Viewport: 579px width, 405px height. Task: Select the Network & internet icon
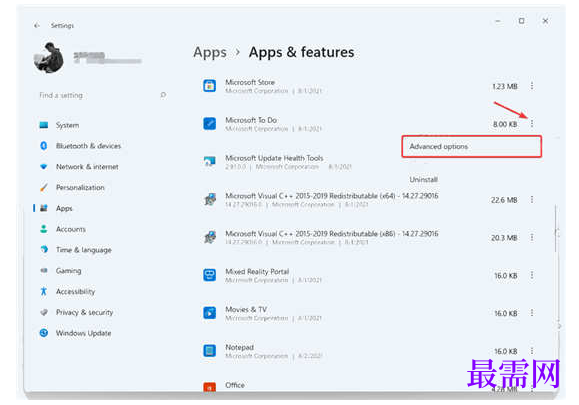[44, 167]
